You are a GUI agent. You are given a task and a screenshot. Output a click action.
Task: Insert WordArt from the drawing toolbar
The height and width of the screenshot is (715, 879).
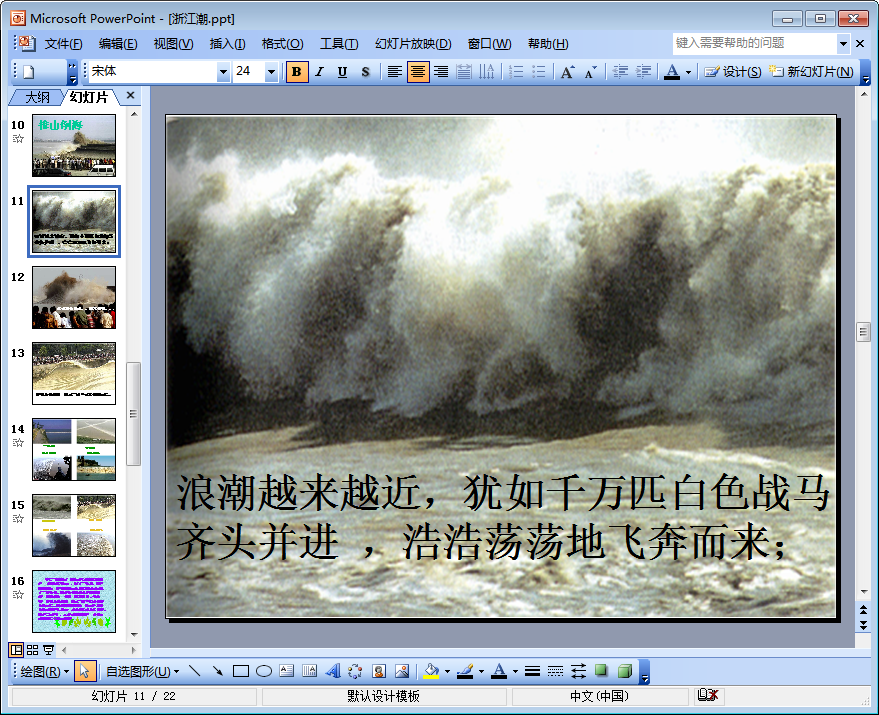pyautogui.click(x=332, y=671)
